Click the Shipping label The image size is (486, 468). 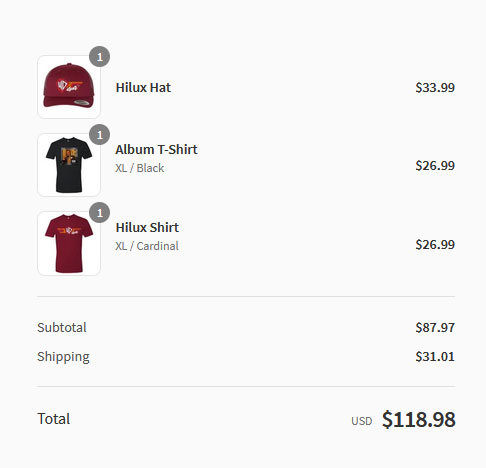click(x=63, y=357)
